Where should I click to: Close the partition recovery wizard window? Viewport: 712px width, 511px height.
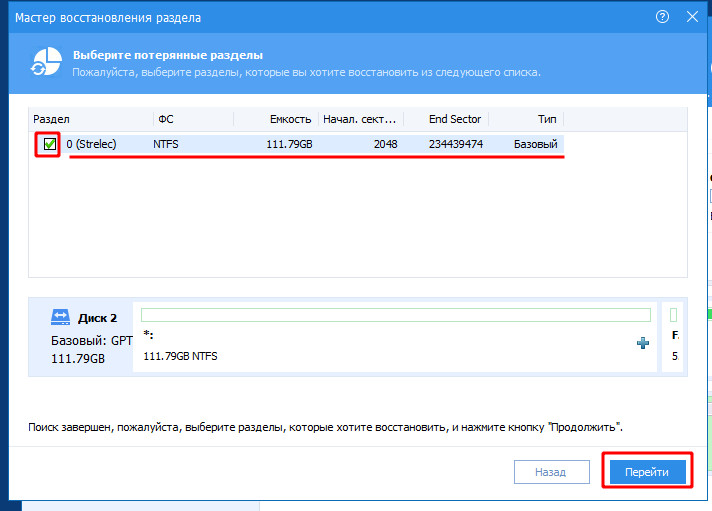692,17
